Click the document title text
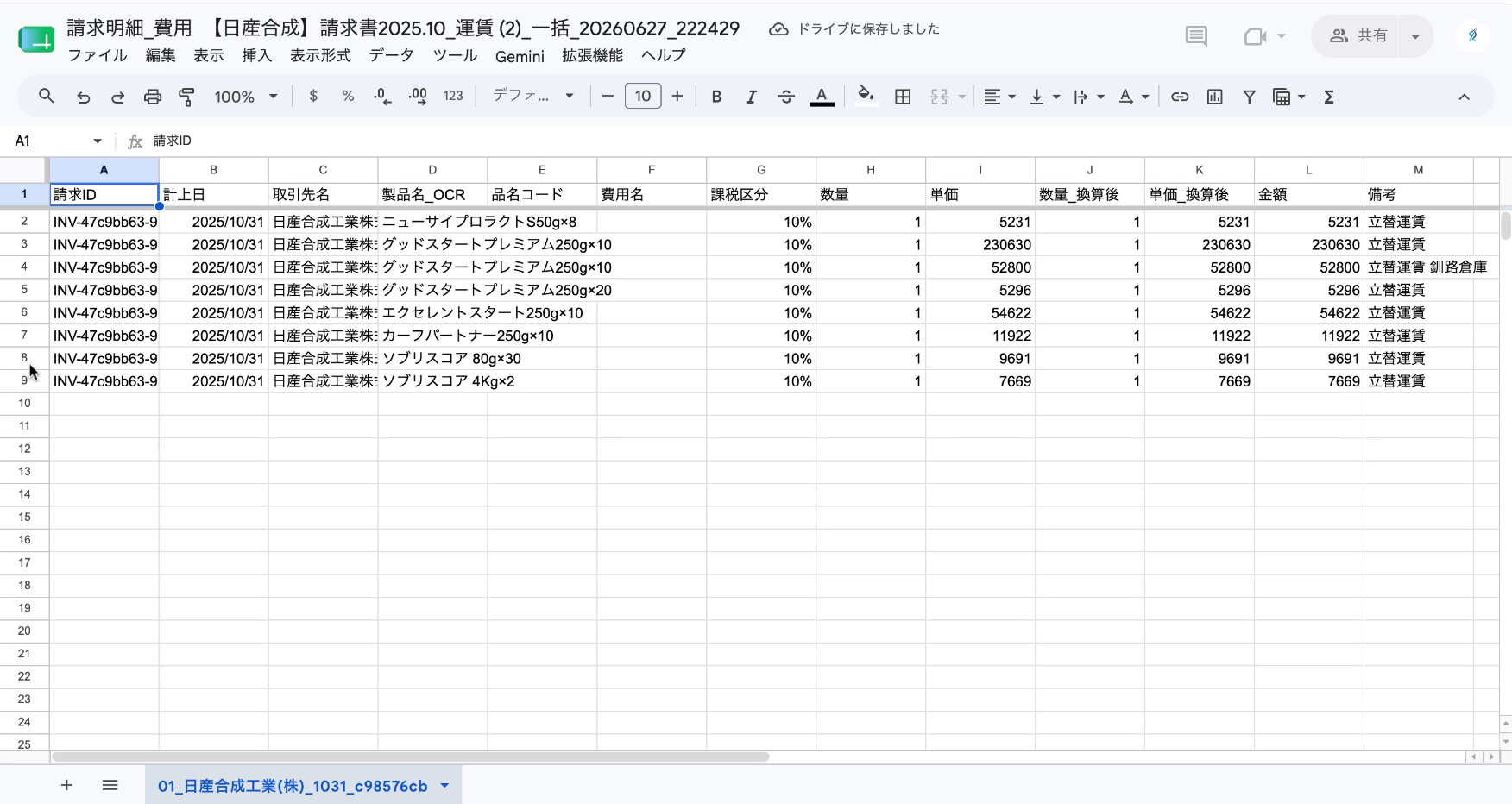This screenshot has width=1512, height=804. point(403,28)
